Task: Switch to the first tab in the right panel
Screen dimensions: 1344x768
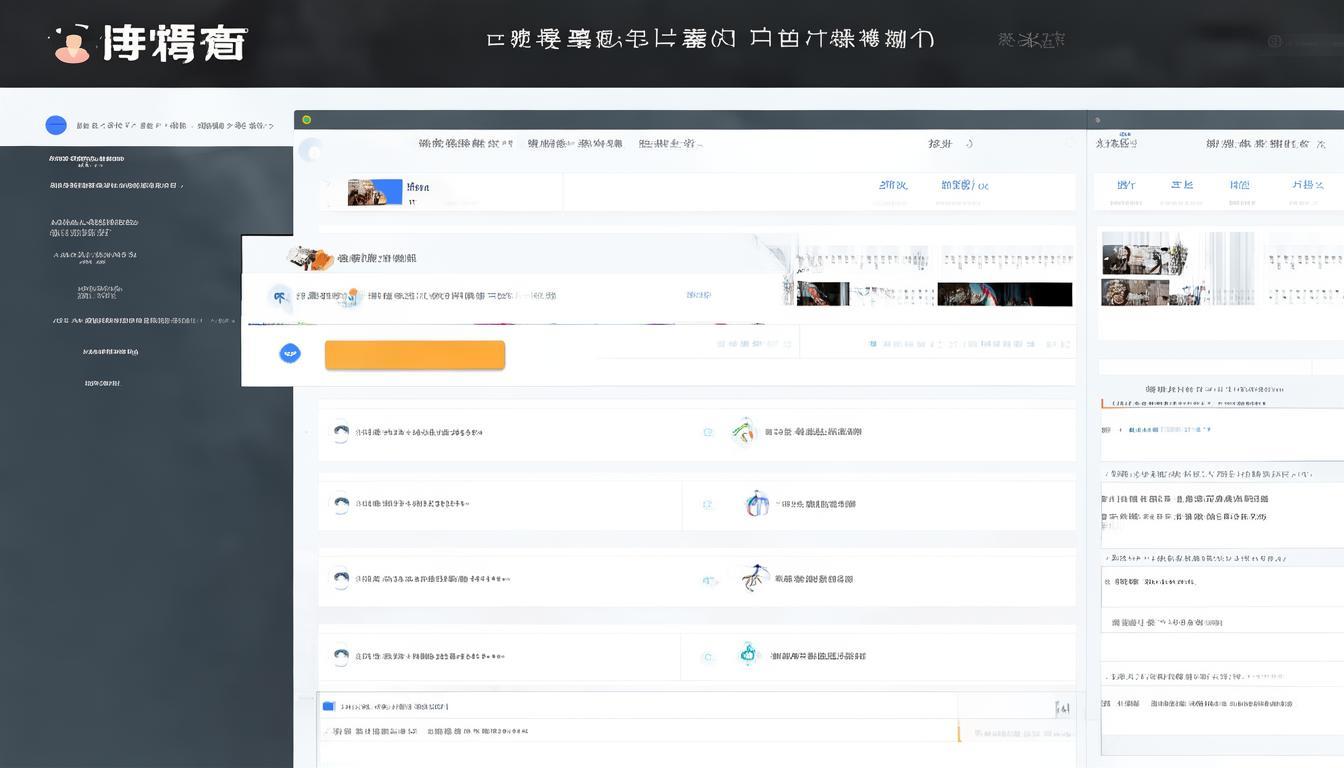Action: click(x=1126, y=185)
